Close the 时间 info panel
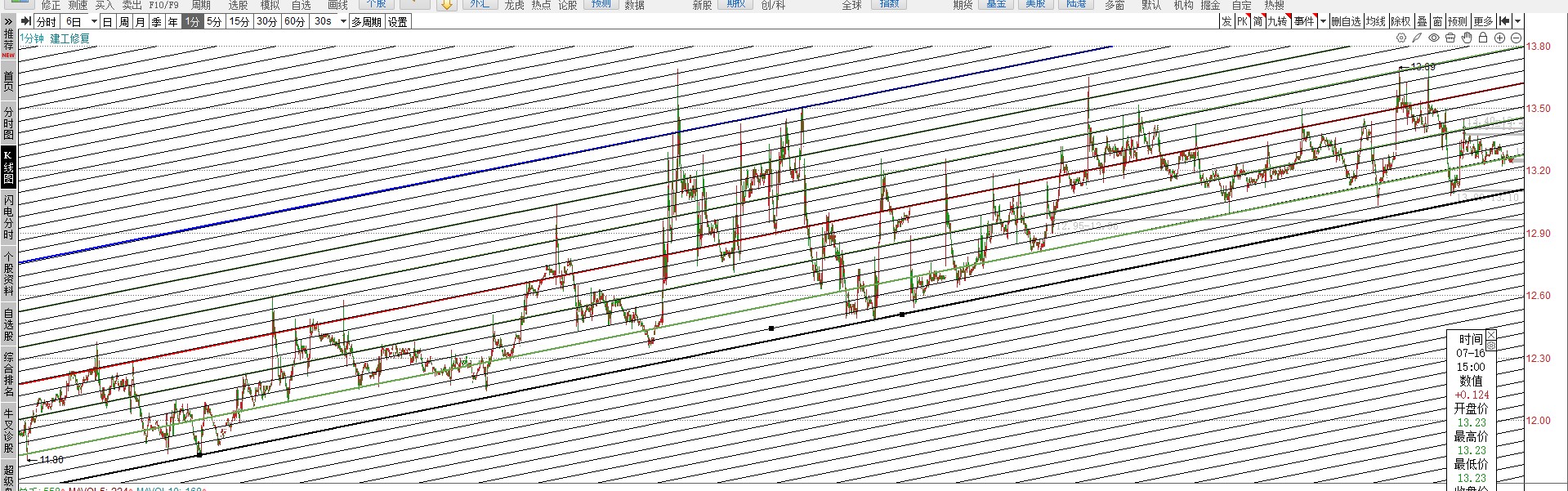Viewport: 1568px width, 491px height. [1491, 335]
